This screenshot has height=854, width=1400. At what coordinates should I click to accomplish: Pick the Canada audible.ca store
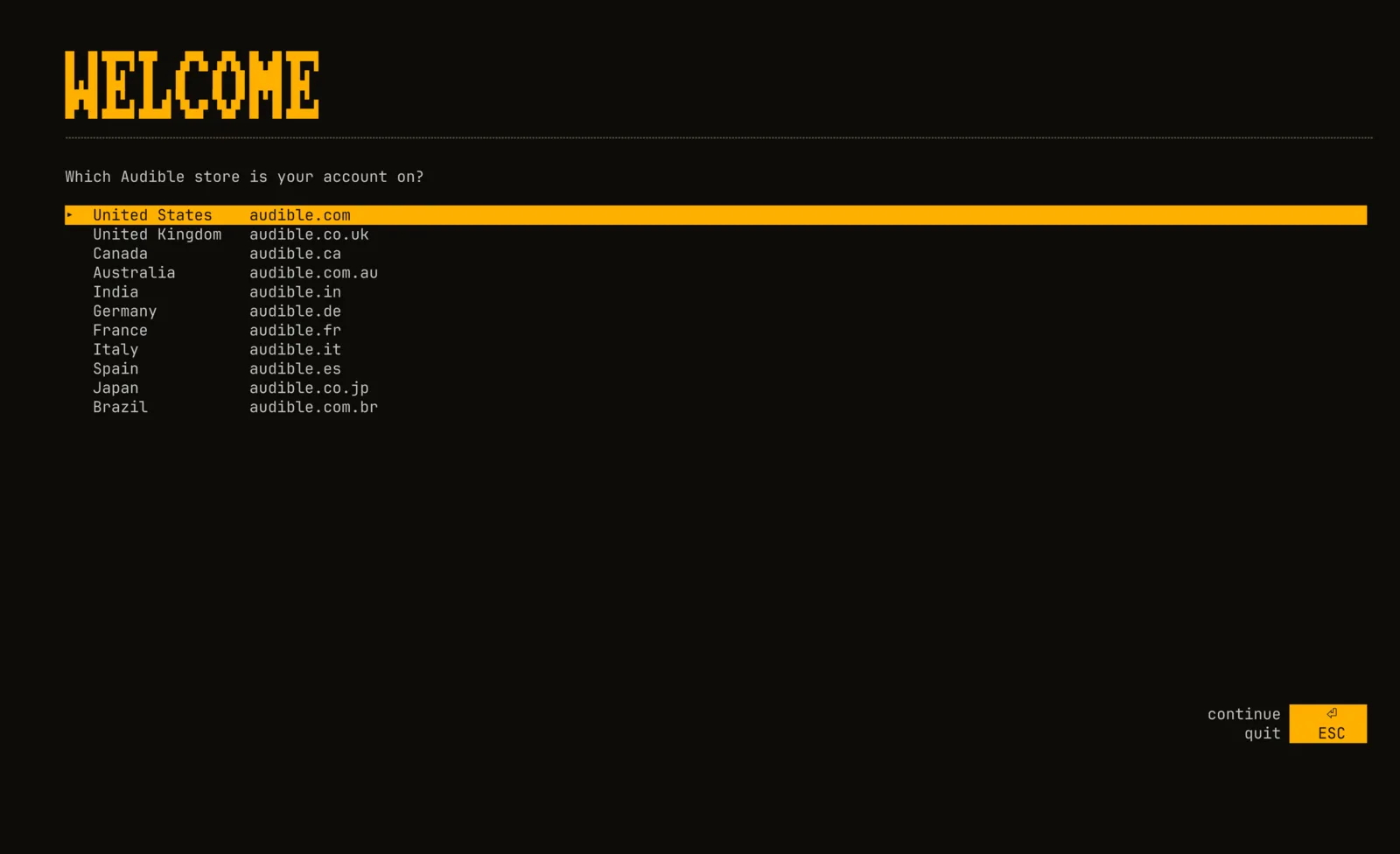click(x=716, y=254)
